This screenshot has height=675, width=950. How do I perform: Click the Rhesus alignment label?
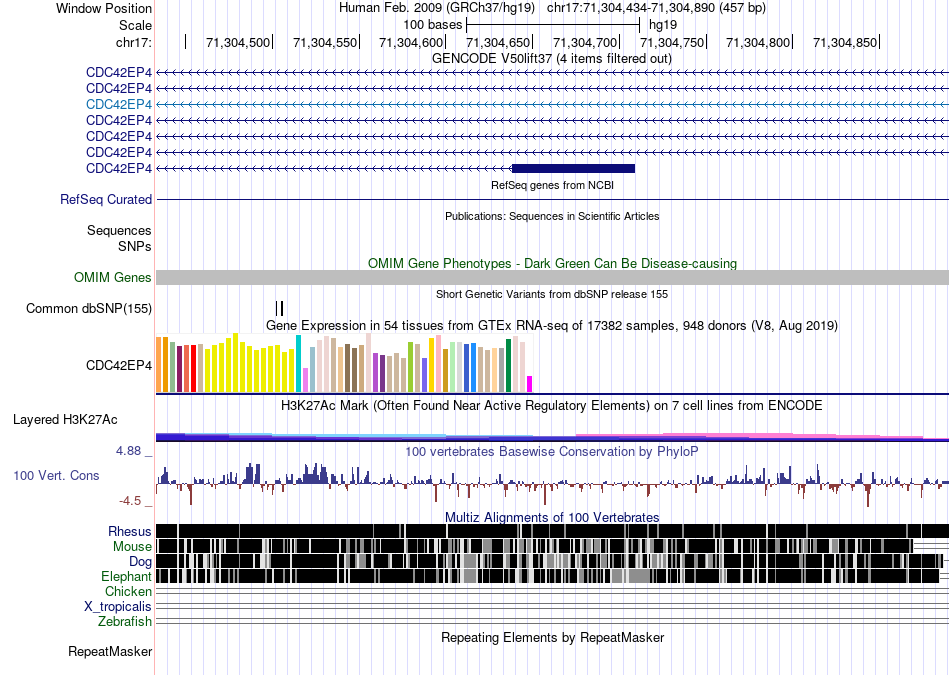coord(130,531)
